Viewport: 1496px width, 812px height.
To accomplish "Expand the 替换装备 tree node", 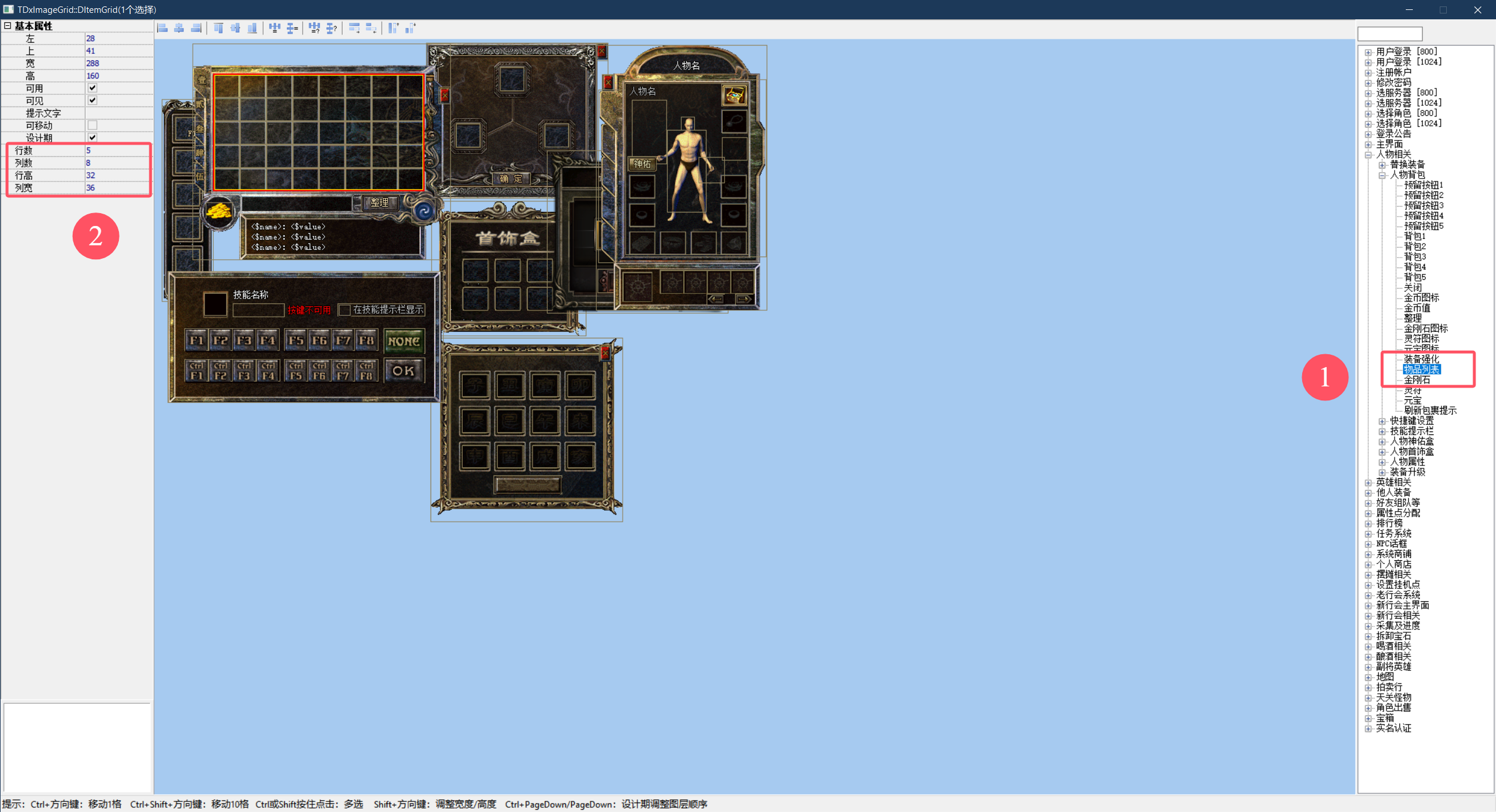I will pyautogui.click(x=1382, y=165).
